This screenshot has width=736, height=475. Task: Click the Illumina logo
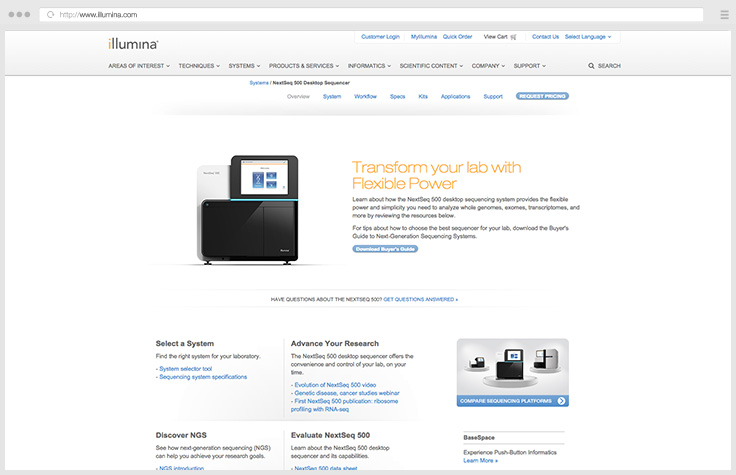click(x=133, y=44)
